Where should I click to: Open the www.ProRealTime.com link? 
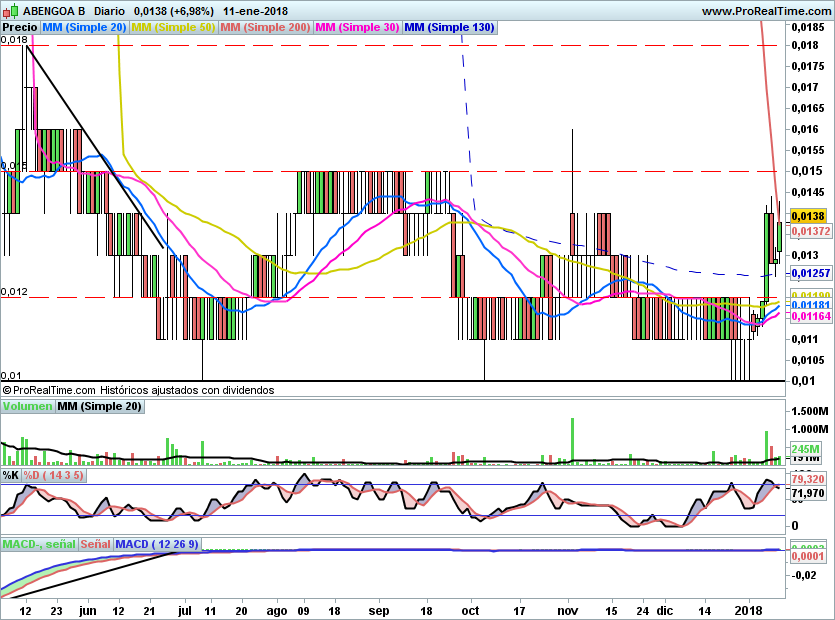coord(766,11)
